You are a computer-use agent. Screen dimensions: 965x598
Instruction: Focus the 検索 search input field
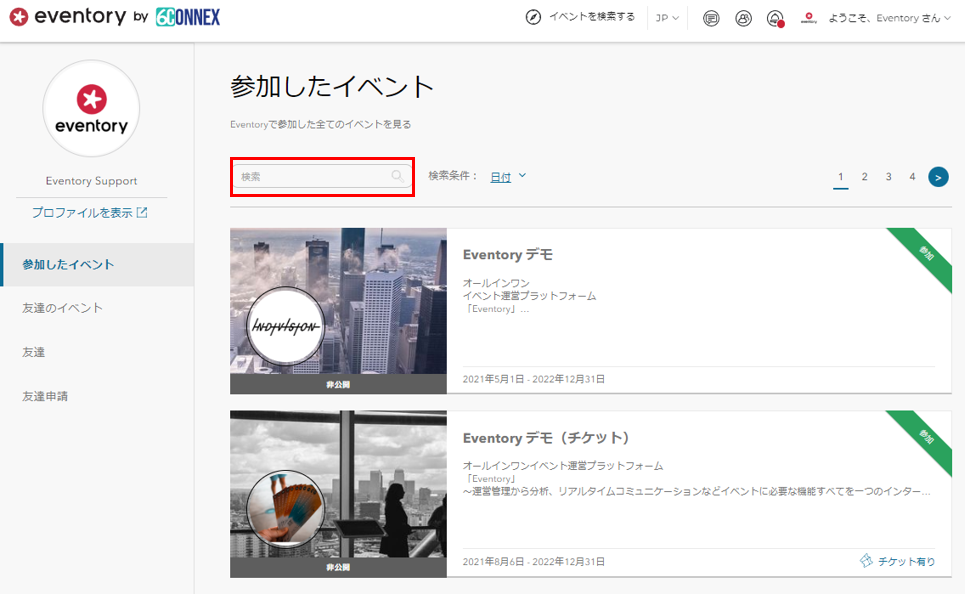pos(322,177)
